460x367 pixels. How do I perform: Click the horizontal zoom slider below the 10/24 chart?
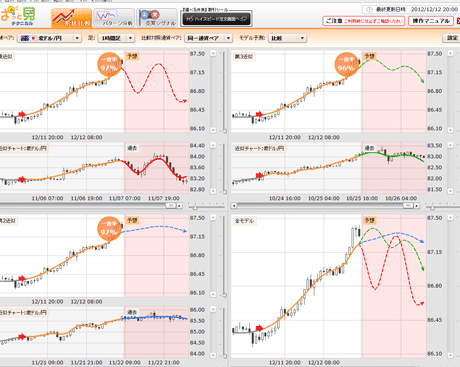click(x=432, y=207)
